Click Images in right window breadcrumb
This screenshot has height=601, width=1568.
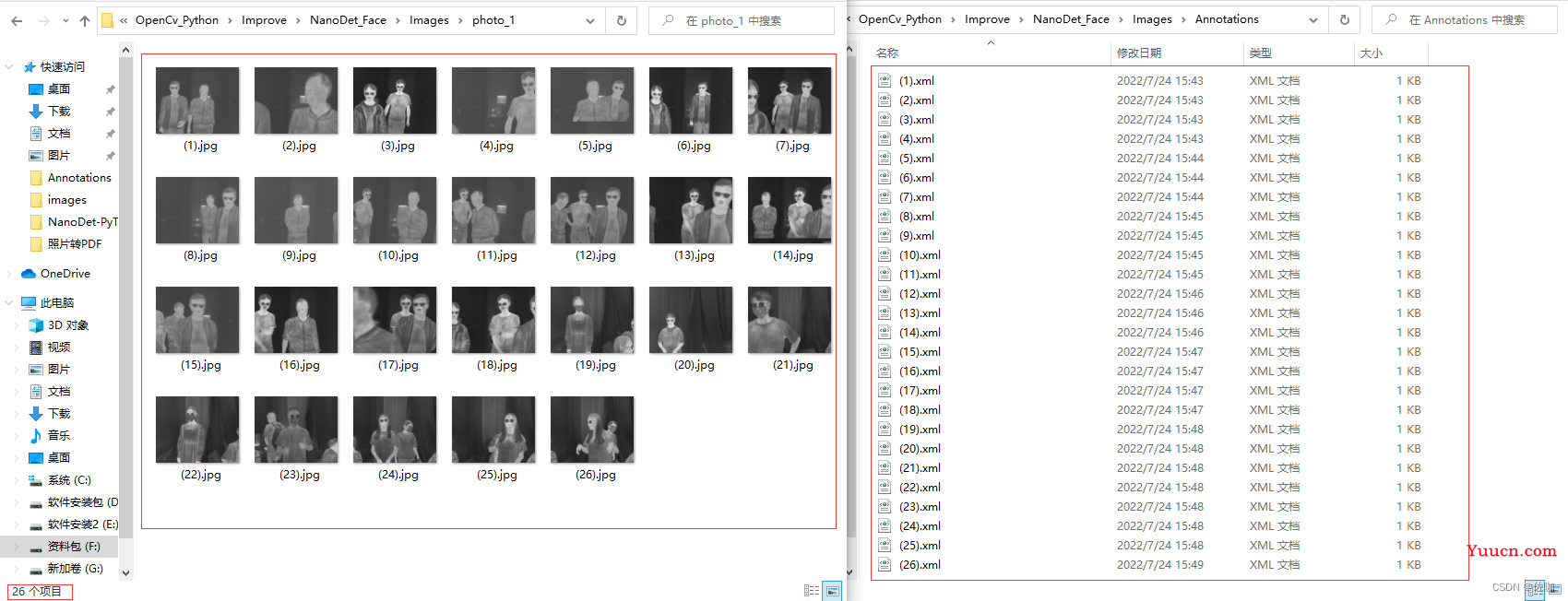tap(1152, 19)
